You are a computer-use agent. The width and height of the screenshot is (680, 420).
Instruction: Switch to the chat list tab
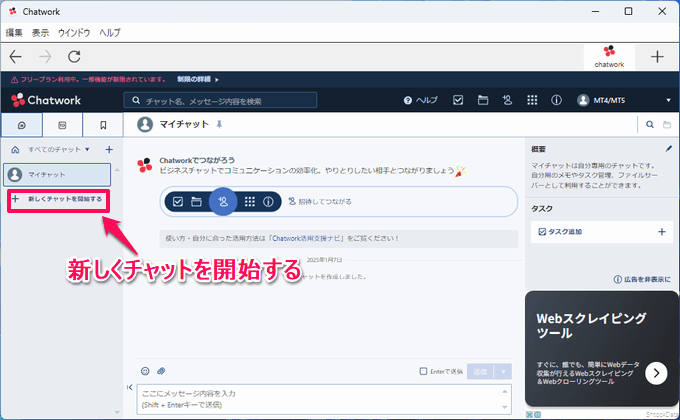pyautogui.click(x=22, y=125)
